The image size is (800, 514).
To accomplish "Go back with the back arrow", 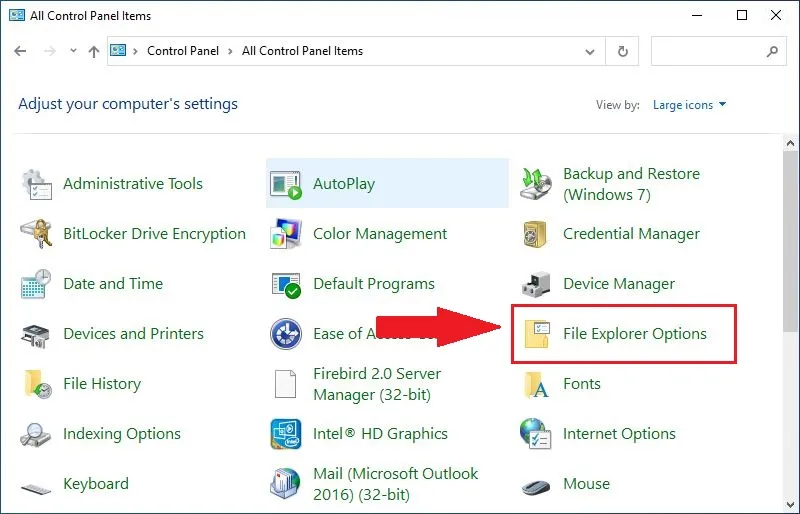I will click(20, 51).
